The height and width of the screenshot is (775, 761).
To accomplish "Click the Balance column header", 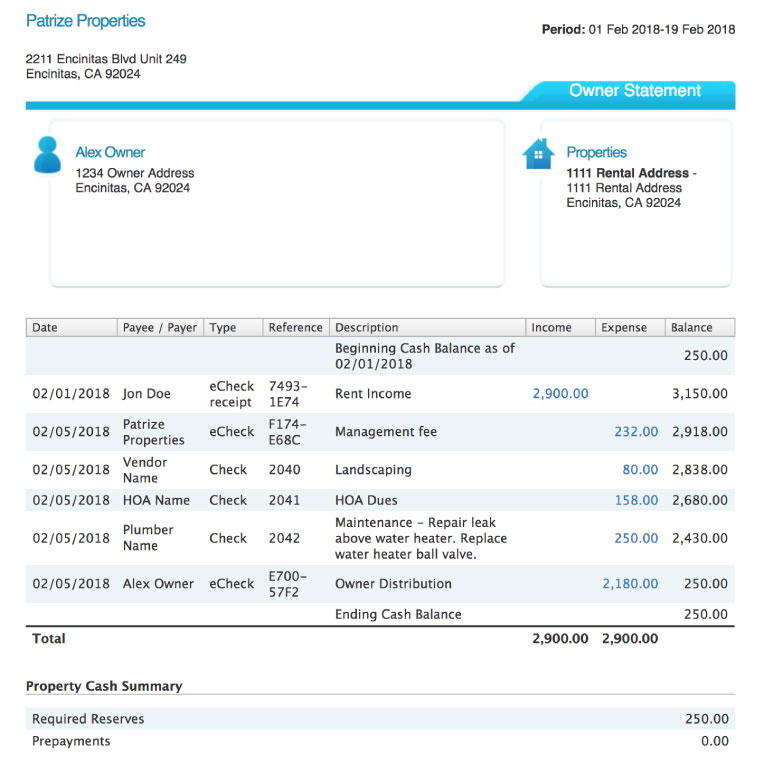I will pyautogui.click(x=700, y=328).
